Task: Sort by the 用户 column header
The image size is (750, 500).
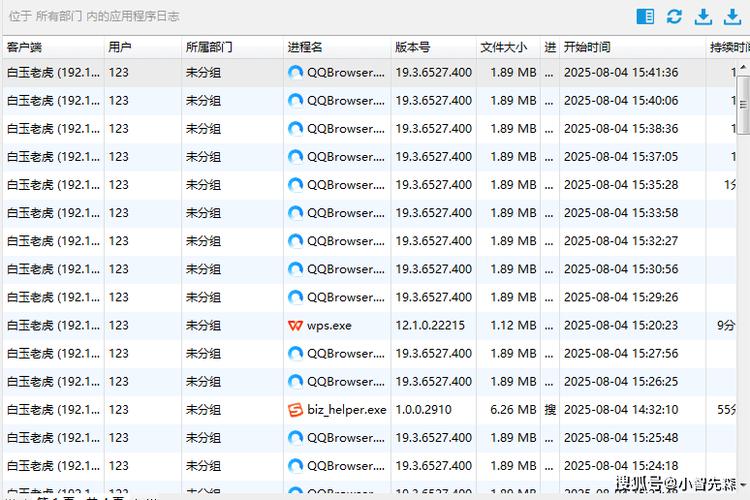Action: (x=143, y=47)
